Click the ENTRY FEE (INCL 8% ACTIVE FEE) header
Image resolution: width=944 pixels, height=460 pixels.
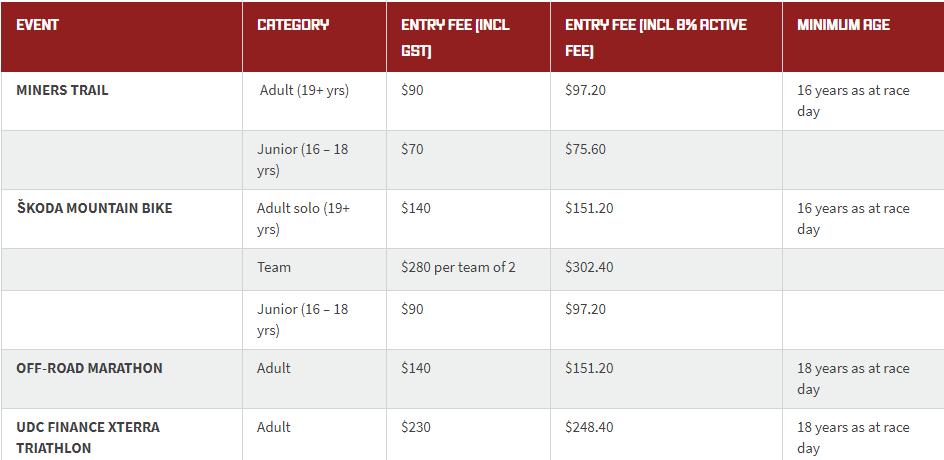666,37
